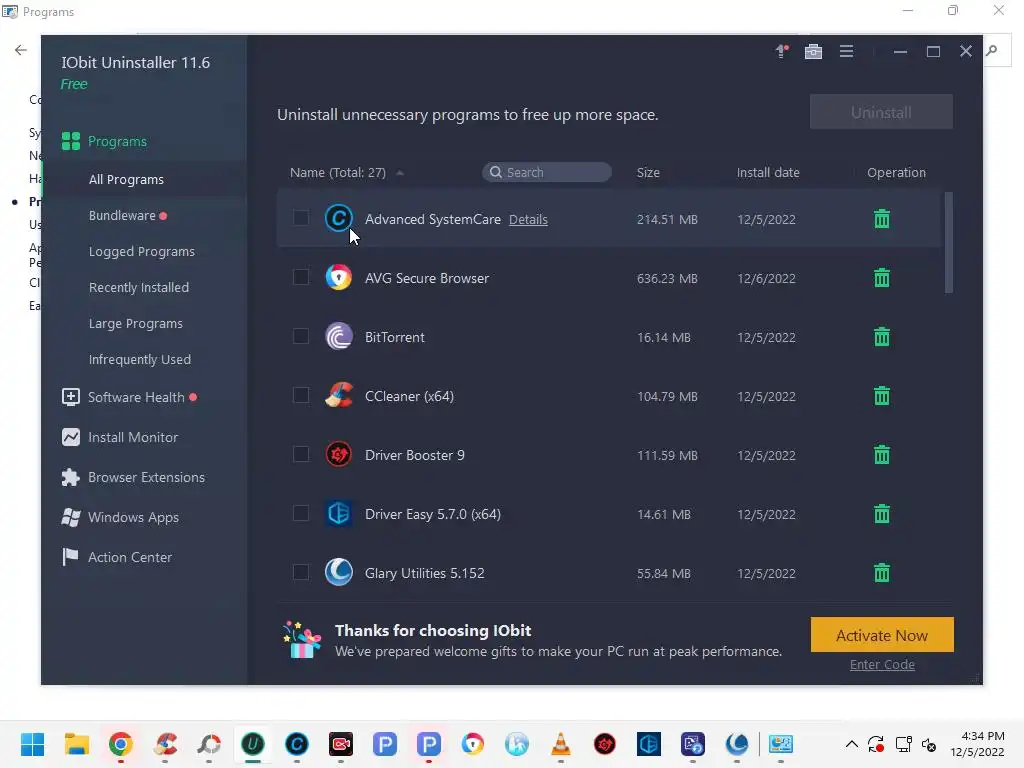Open VLC media player from taskbar

[x=560, y=744]
